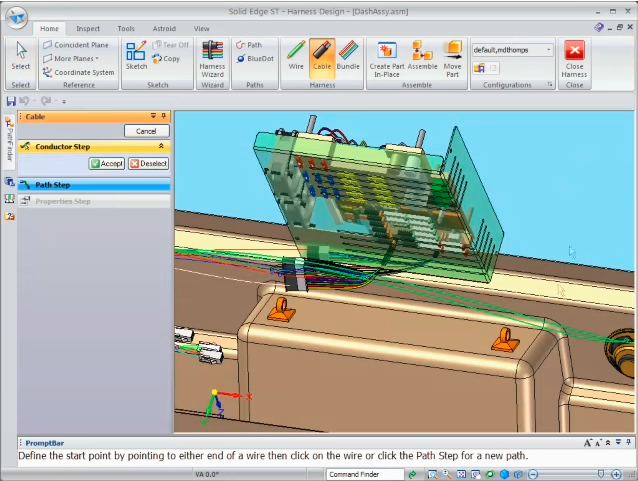638x481 pixels.
Task: Decrease PromptBar font size
Action: [x=597, y=443]
